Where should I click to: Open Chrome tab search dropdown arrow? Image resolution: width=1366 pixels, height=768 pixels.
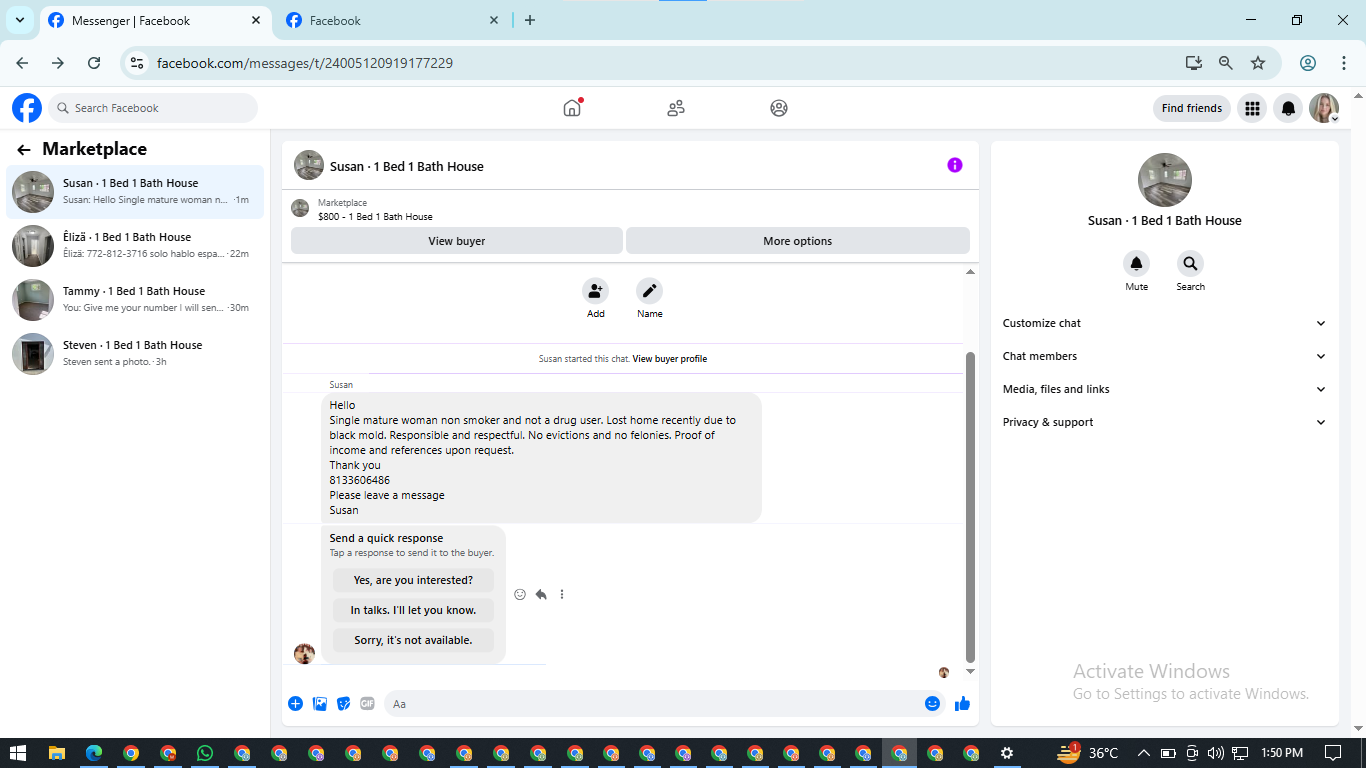[19, 20]
